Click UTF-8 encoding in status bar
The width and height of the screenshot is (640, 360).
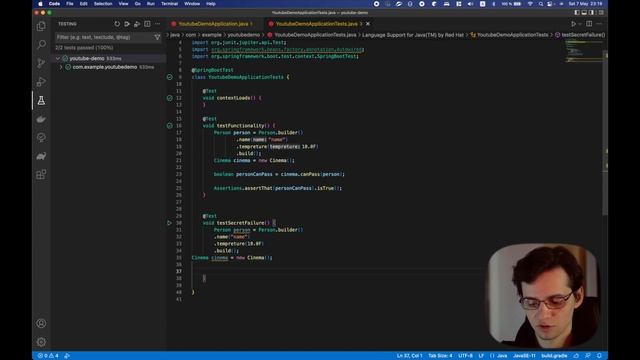click(465, 356)
